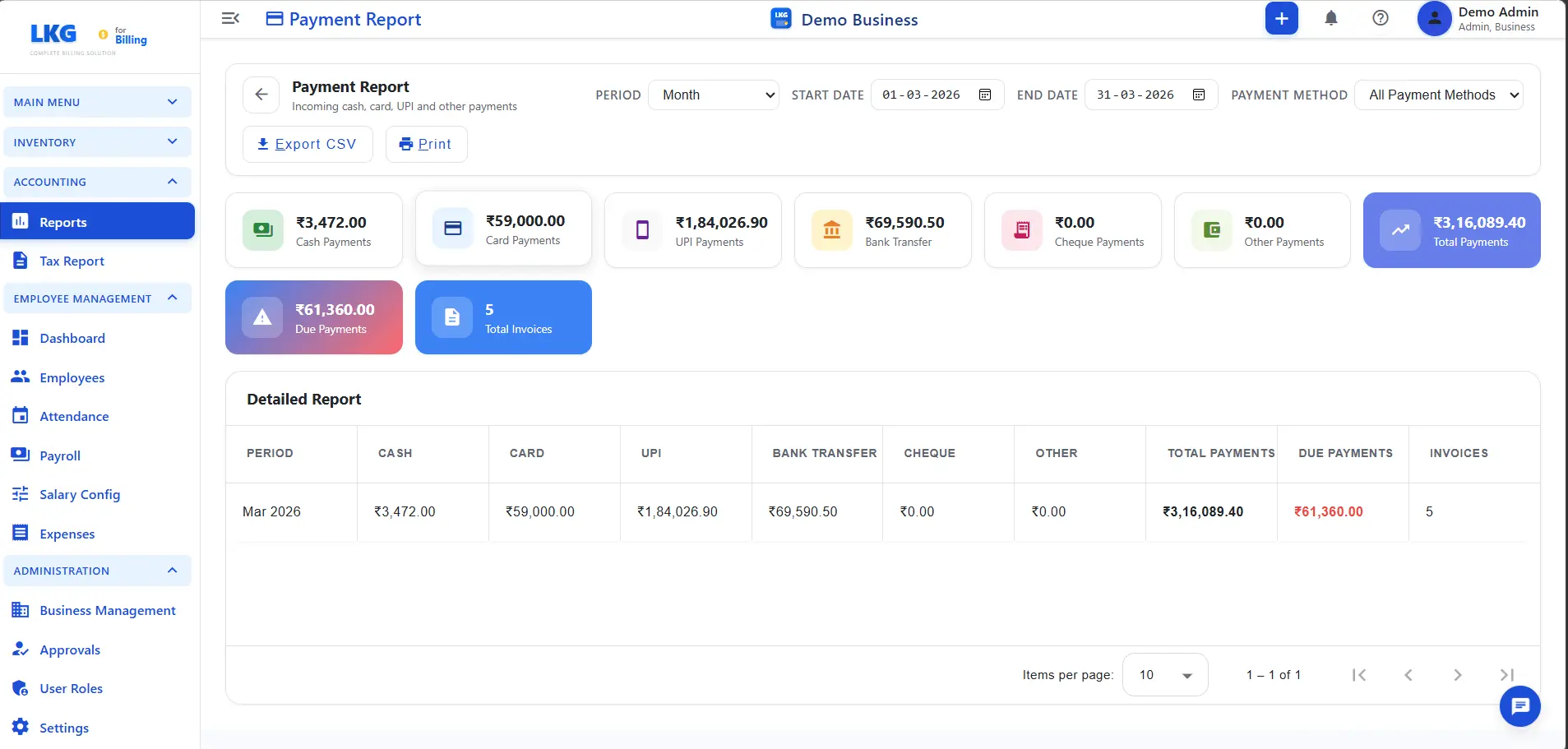Image resolution: width=1568 pixels, height=749 pixels.
Task: Collapse the Administration section
Action: (x=97, y=571)
